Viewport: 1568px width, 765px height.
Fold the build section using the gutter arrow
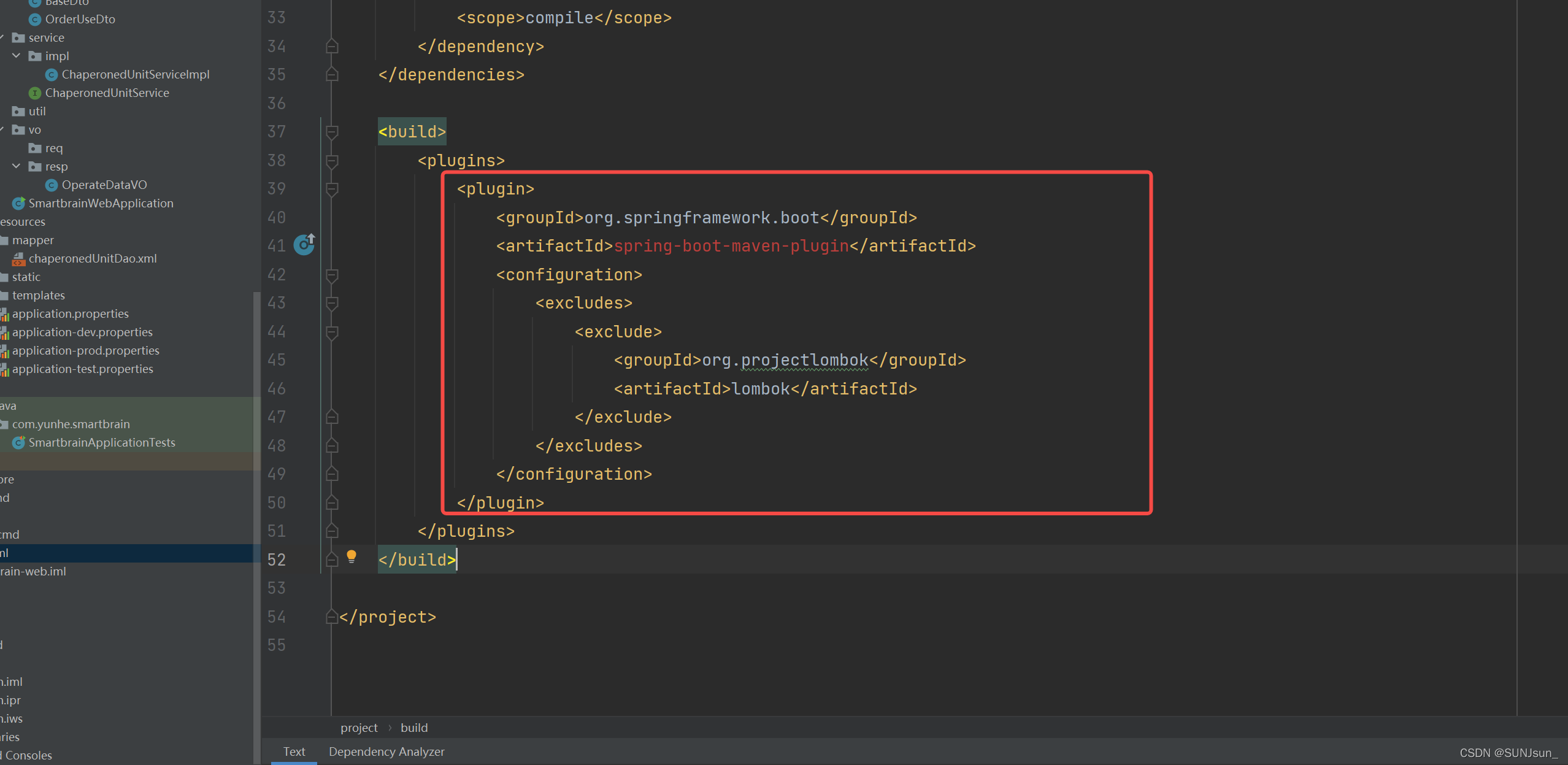point(331,131)
